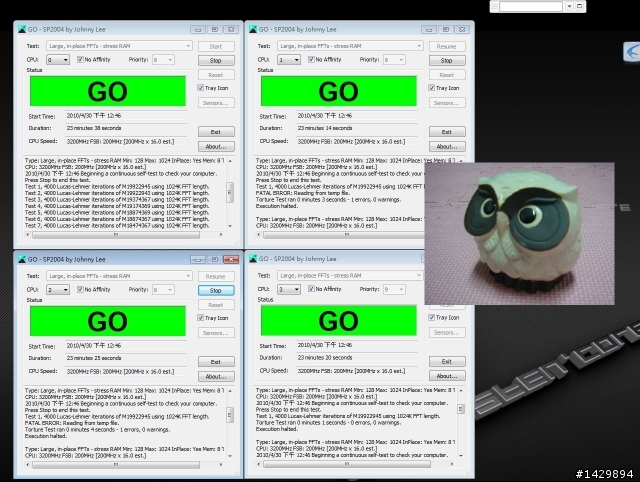Click the app icon in the CPU 0 window title bar
The height and width of the screenshot is (482, 640).
(22, 29)
